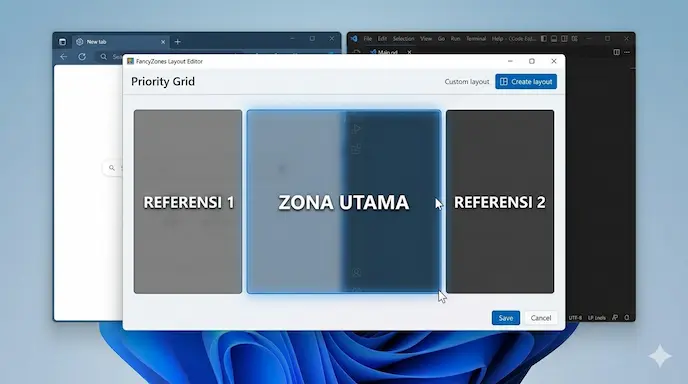Click the line ending indicator beside UTF-8

pyautogui.click(x=597, y=318)
